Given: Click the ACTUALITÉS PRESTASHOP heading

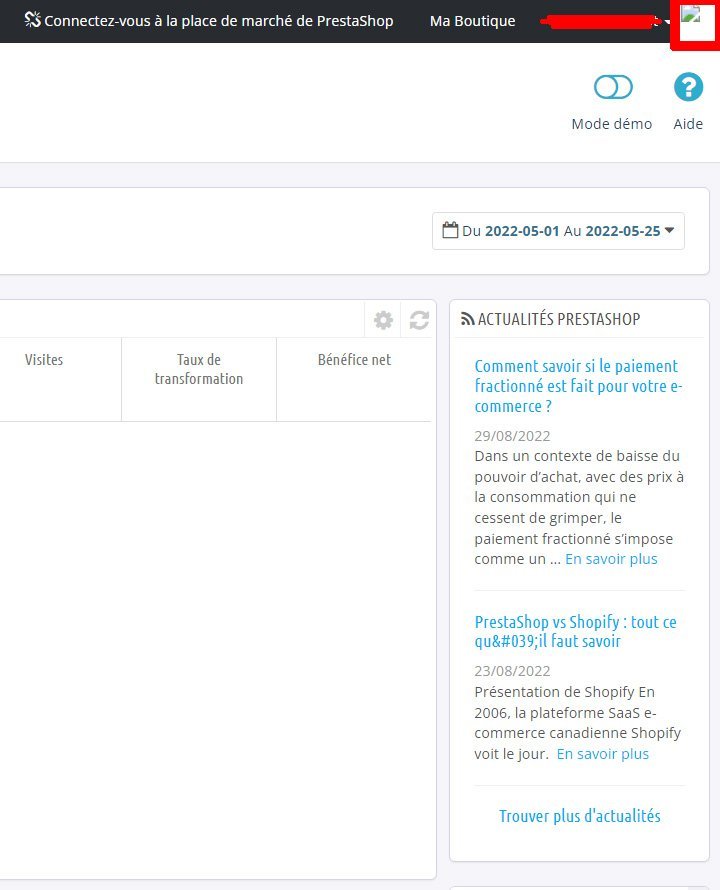Looking at the screenshot, I should tap(559, 319).
